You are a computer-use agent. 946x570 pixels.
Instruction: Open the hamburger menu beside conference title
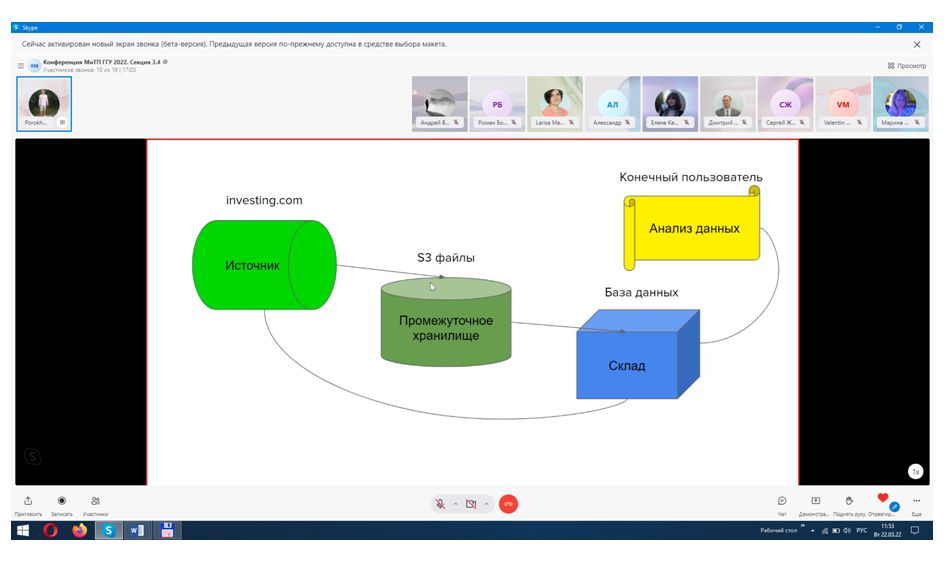[x=21, y=66]
